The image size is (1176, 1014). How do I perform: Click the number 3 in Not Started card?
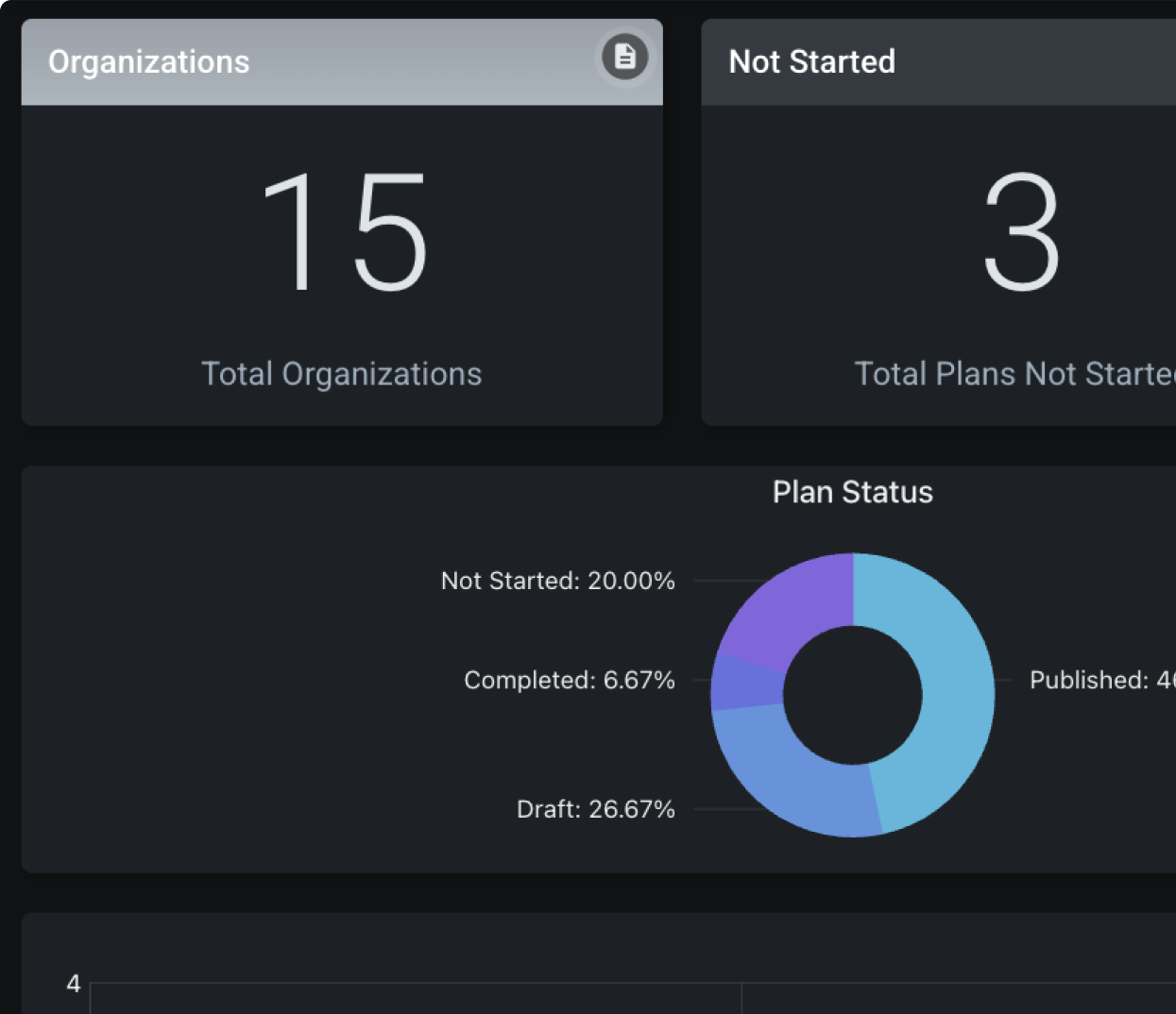click(x=1021, y=232)
